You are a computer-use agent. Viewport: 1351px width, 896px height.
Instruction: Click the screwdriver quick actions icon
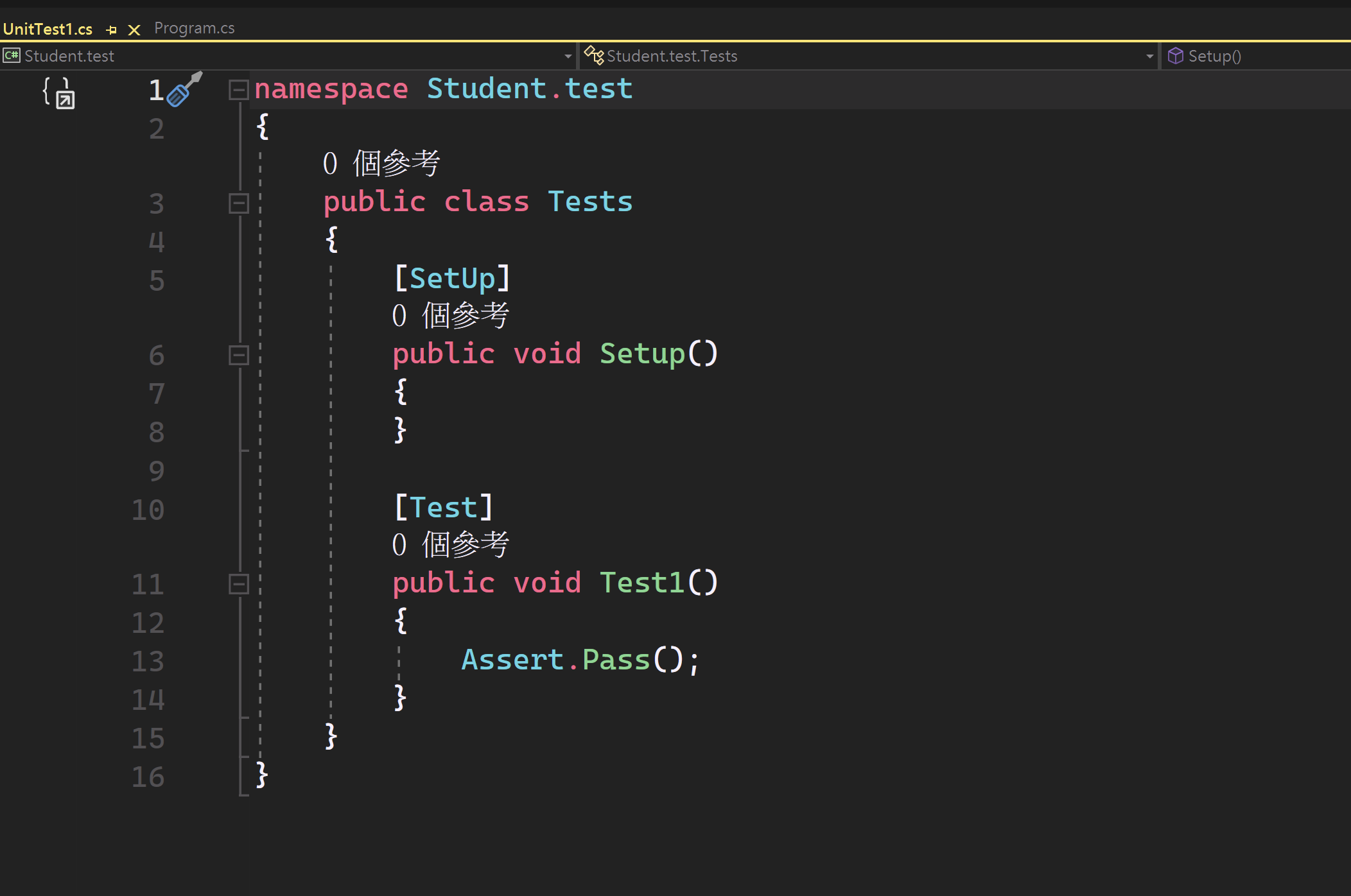[x=184, y=89]
